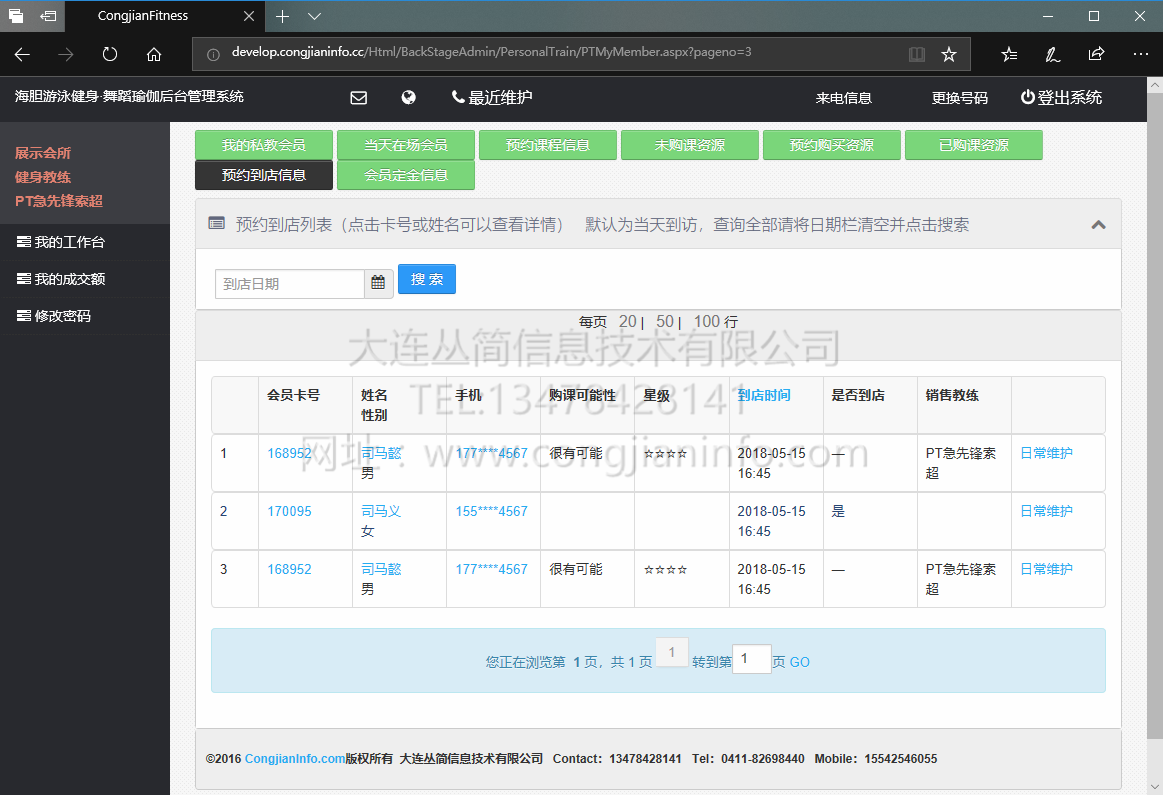Viewport: 1163px width, 795px height.
Task: Click scrollbar down arrow
Action: click(1155, 787)
